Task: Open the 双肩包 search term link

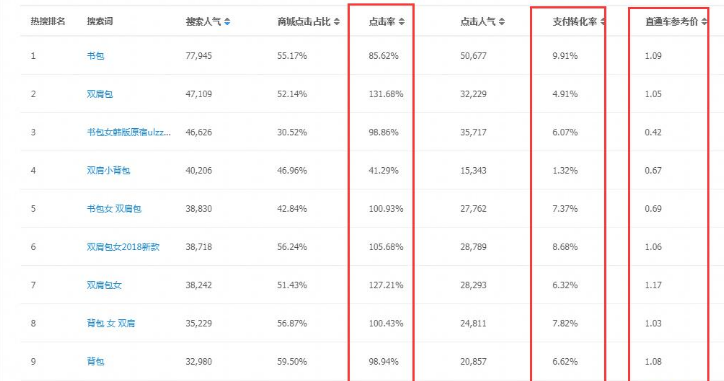Action: click(100, 94)
